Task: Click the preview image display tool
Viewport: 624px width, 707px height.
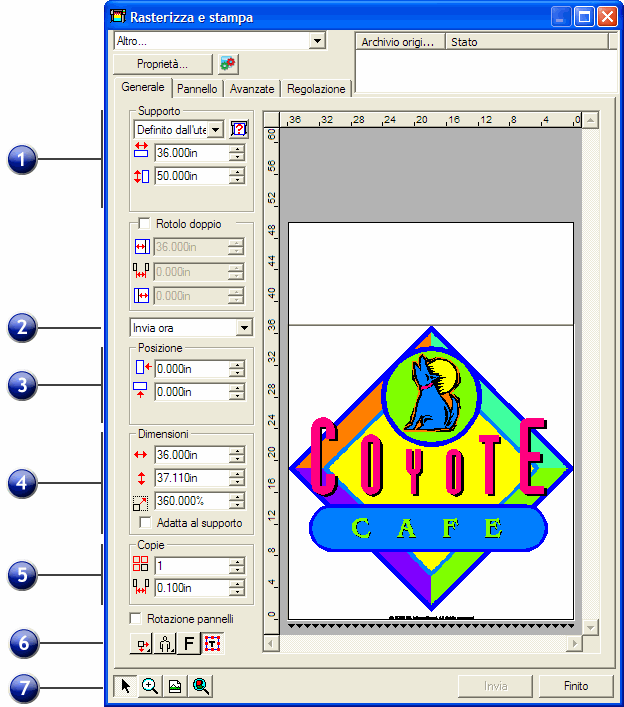Action: [175, 686]
